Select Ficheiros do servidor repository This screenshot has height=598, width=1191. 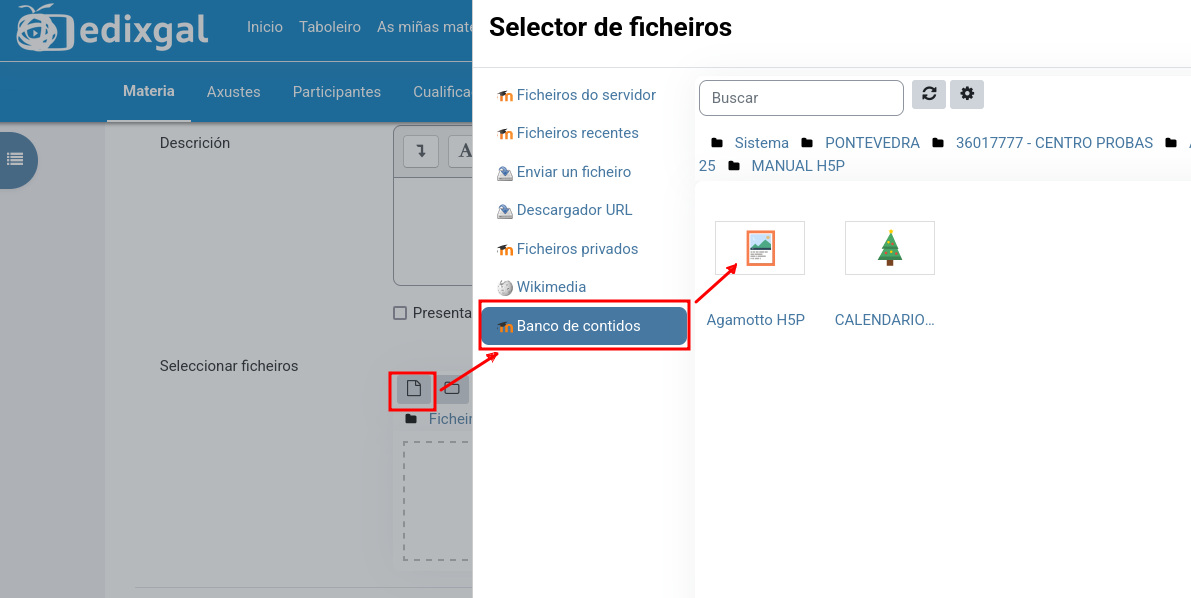(x=585, y=95)
